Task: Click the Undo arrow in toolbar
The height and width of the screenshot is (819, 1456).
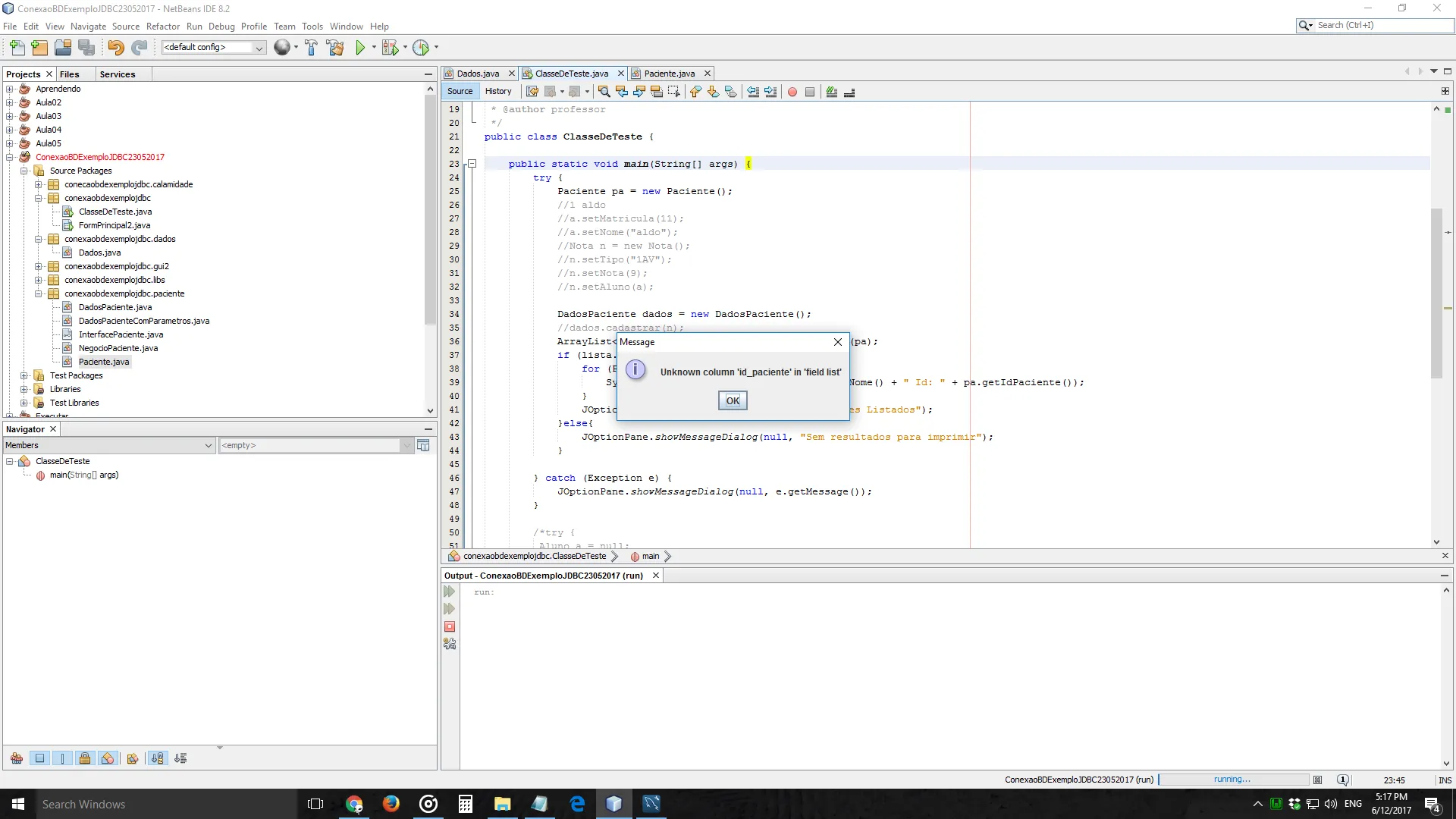Action: tap(115, 48)
